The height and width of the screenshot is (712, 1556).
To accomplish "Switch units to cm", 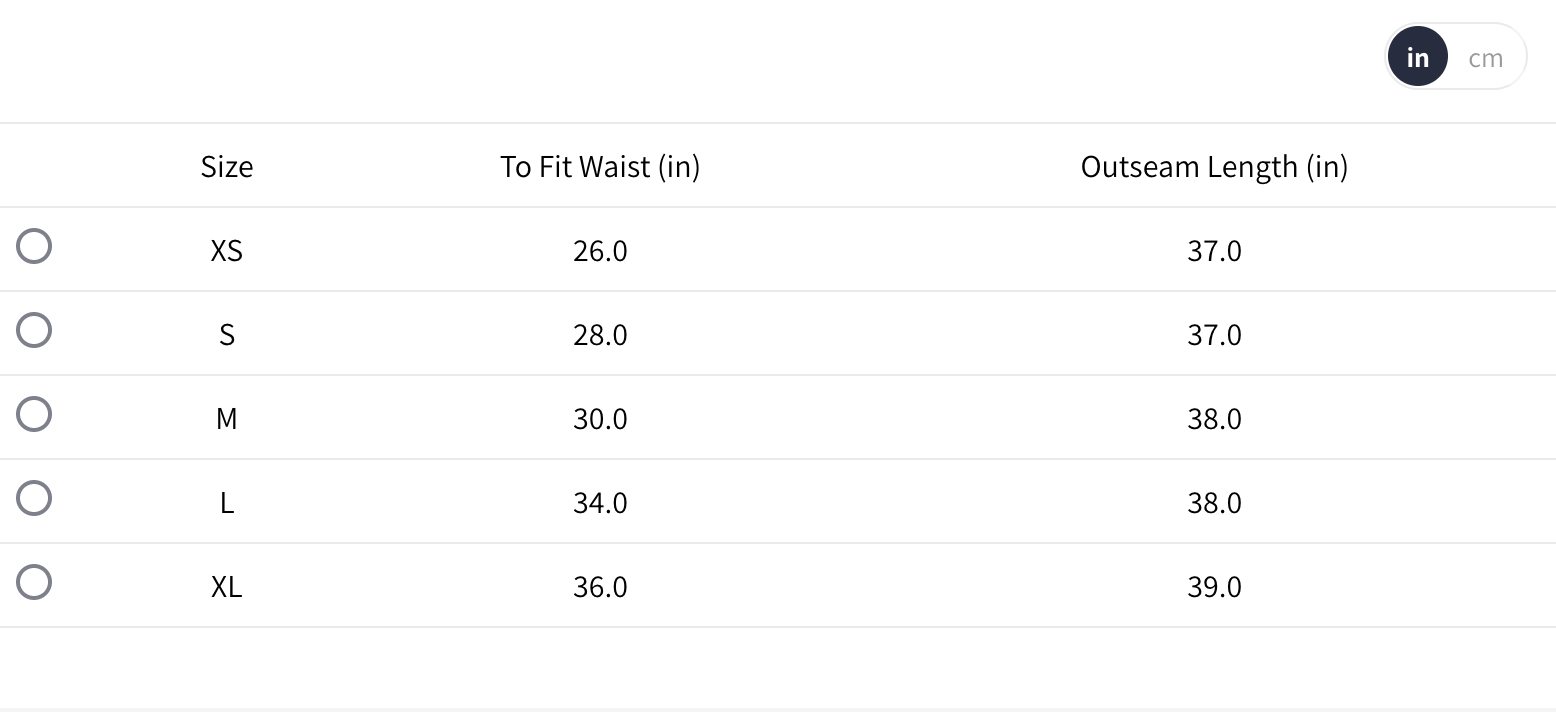I will click(1485, 58).
